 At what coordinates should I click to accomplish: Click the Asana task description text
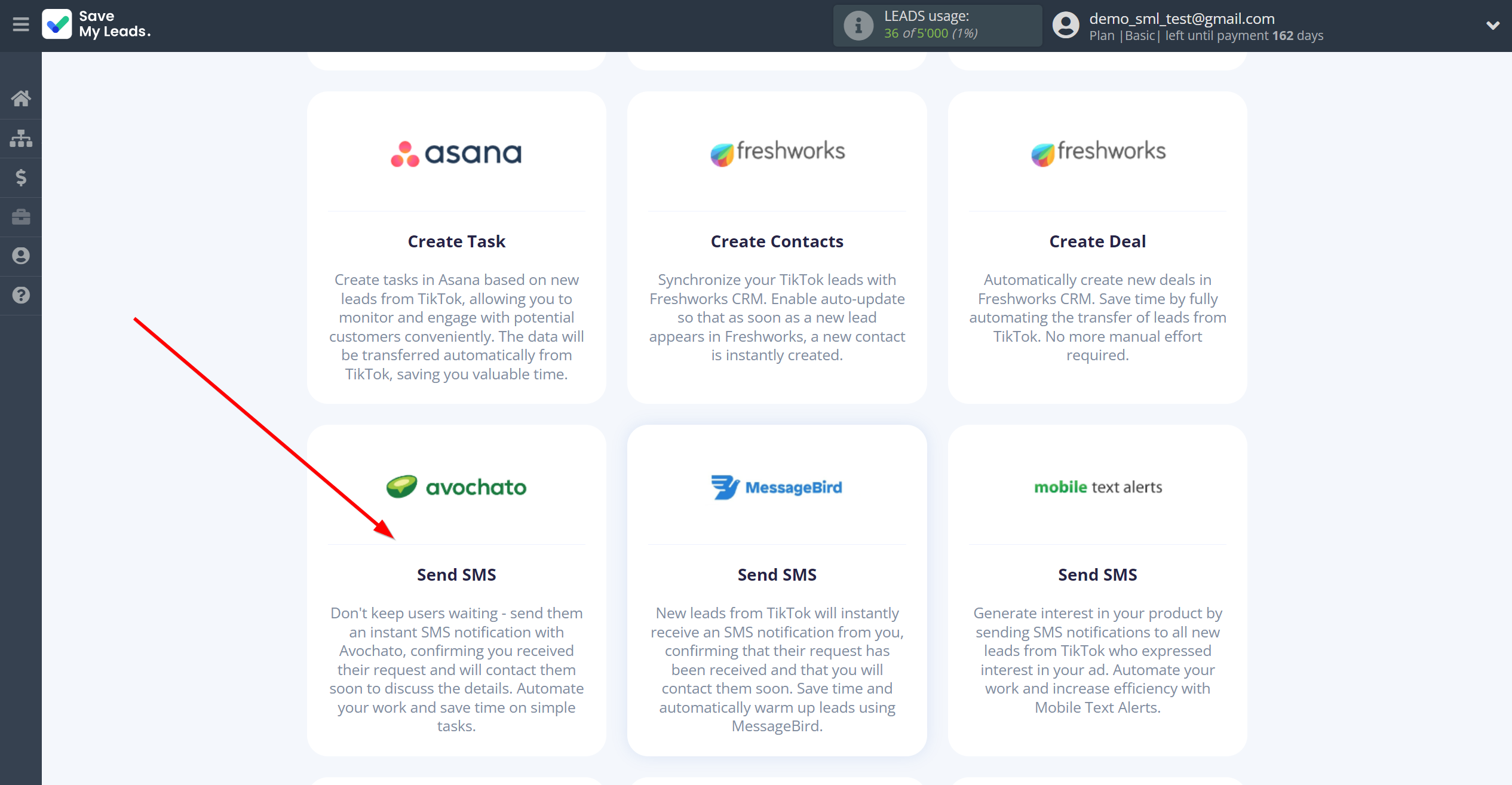[x=456, y=327]
